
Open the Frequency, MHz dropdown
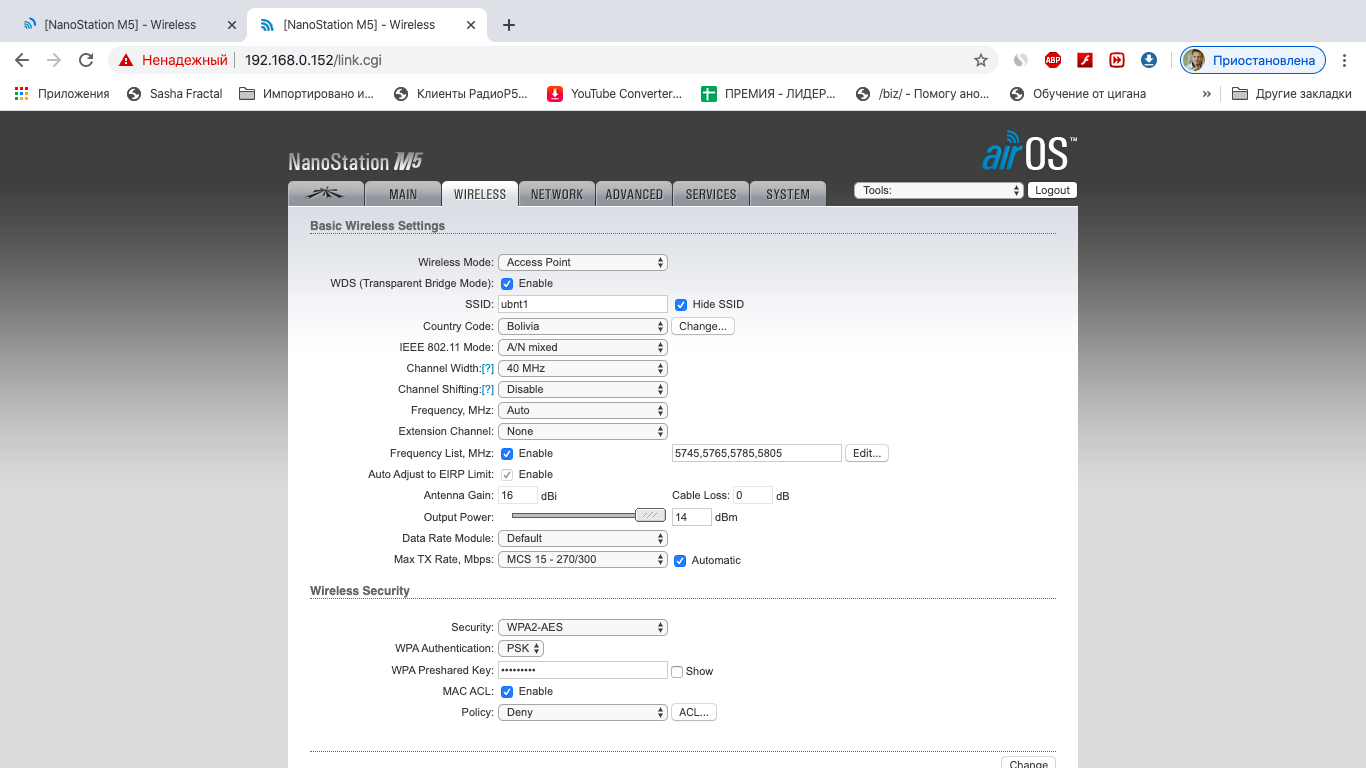tap(583, 411)
